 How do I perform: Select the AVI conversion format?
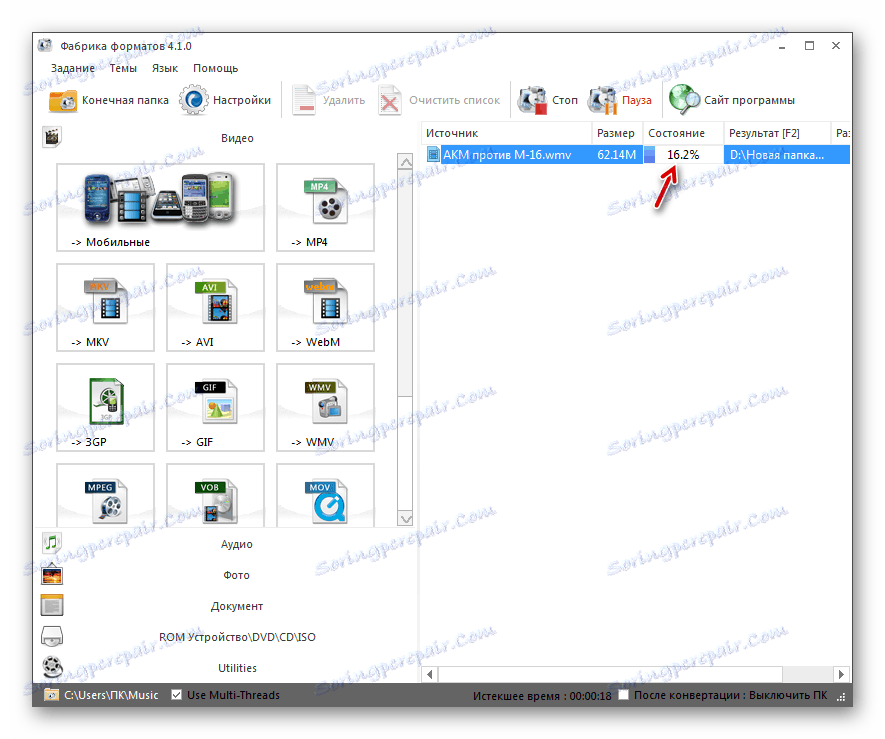pos(215,307)
